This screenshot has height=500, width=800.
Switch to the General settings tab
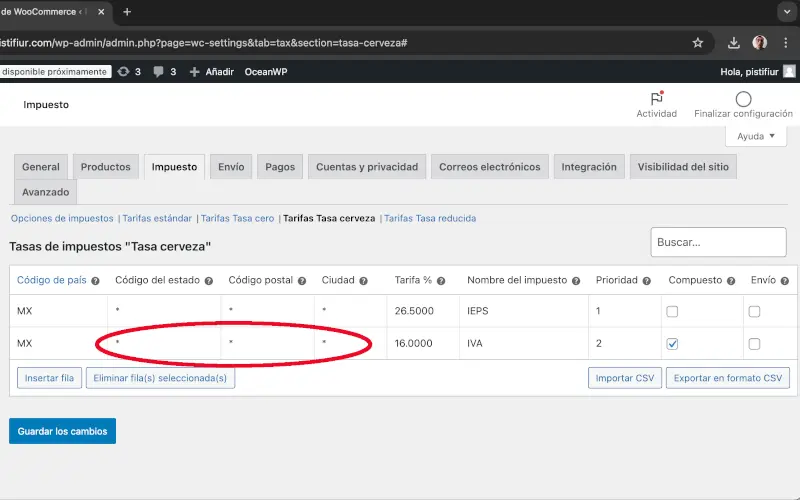pyautogui.click(x=41, y=167)
